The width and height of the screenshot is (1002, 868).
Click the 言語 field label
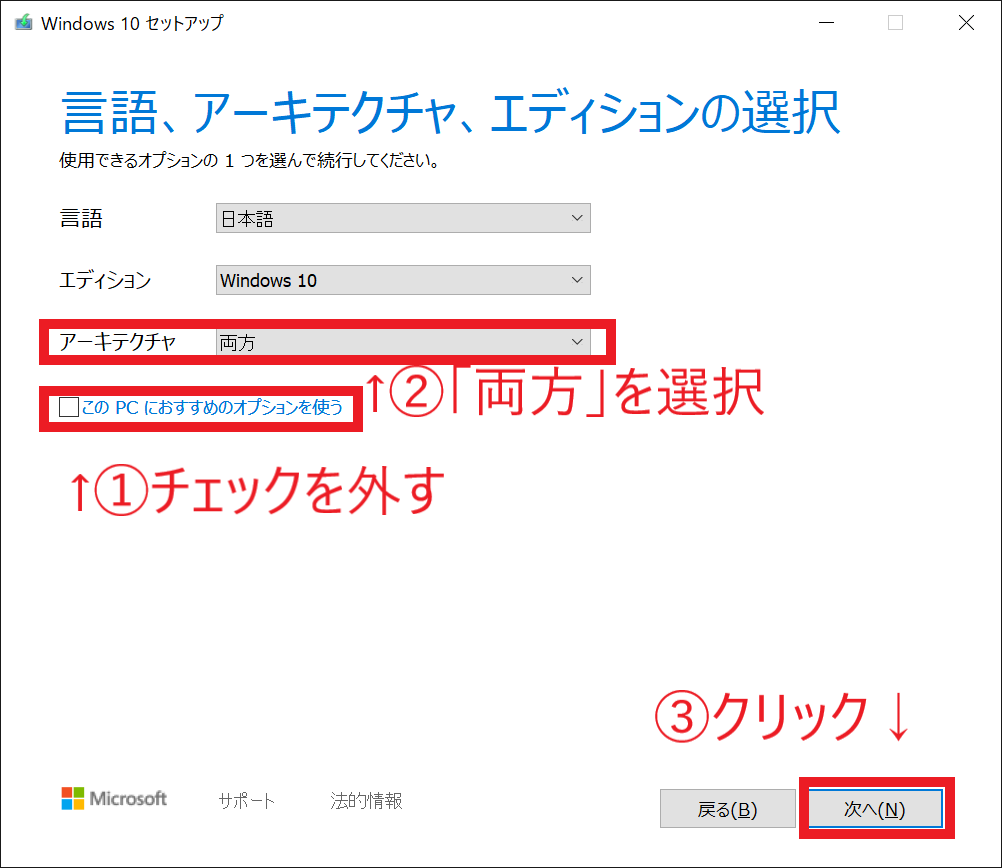click(81, 219)
